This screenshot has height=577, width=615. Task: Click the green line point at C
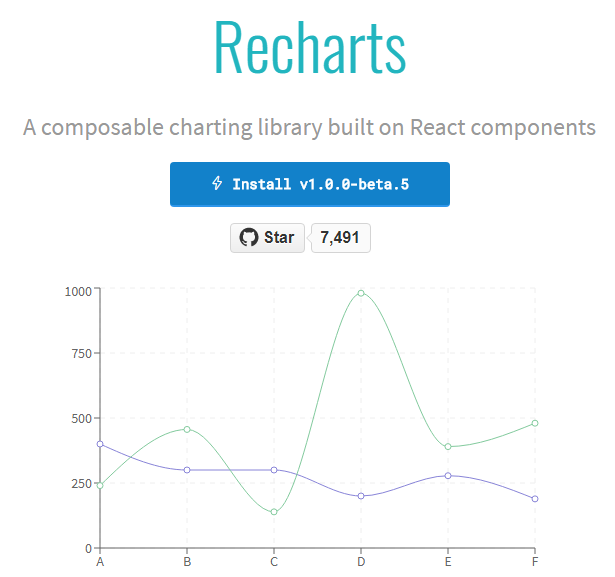(274, 512)
